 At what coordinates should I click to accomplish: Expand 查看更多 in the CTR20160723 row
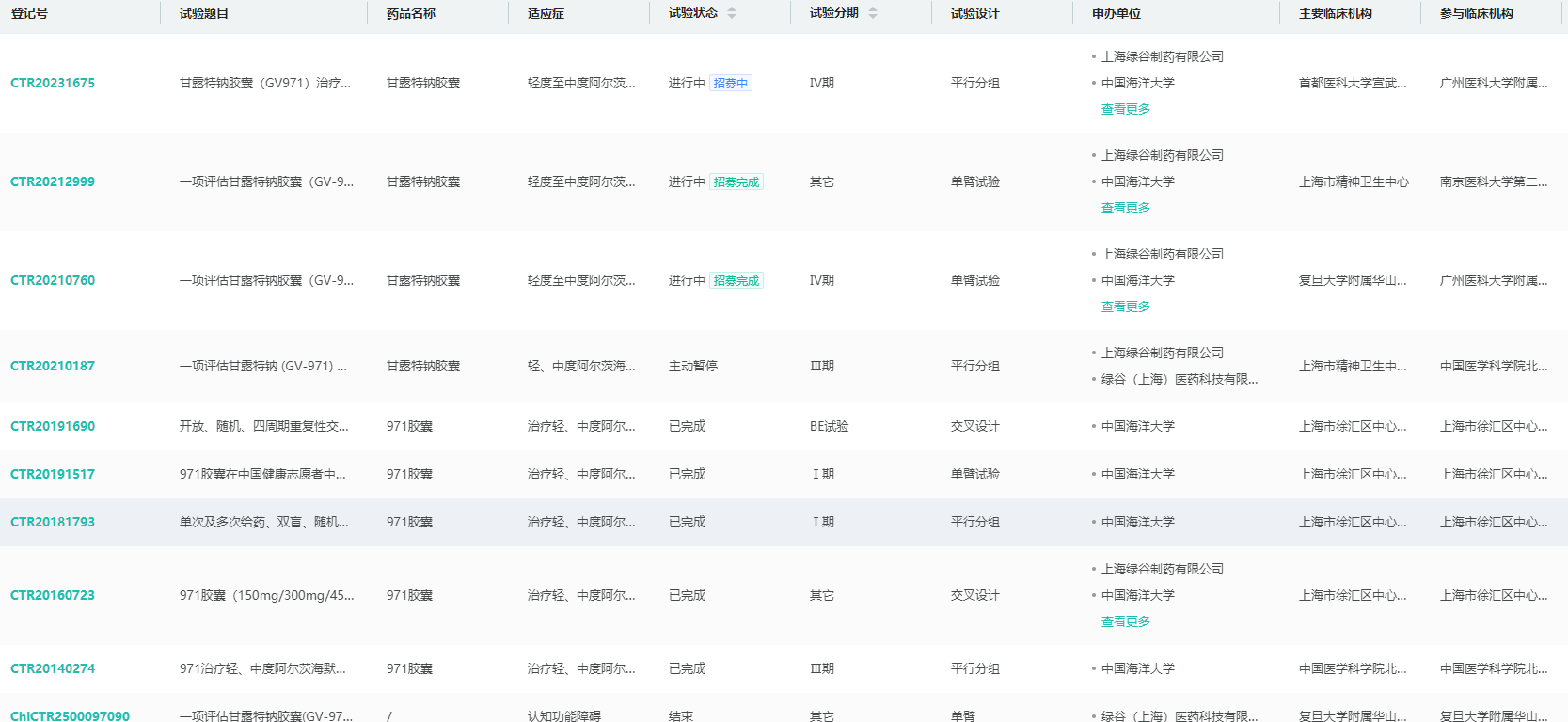(1125, 621)
